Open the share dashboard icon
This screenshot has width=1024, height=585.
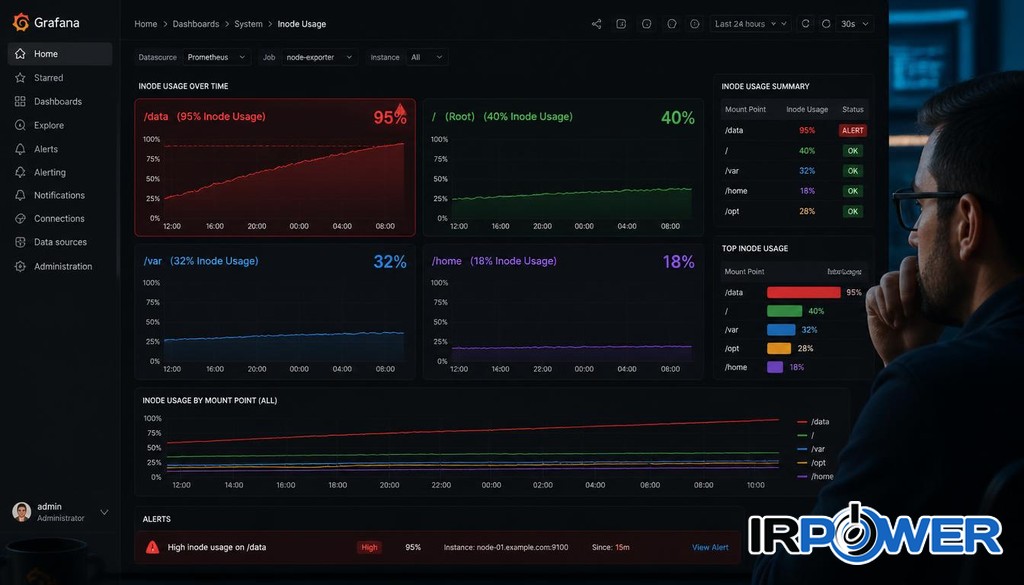tap(596, 24)
